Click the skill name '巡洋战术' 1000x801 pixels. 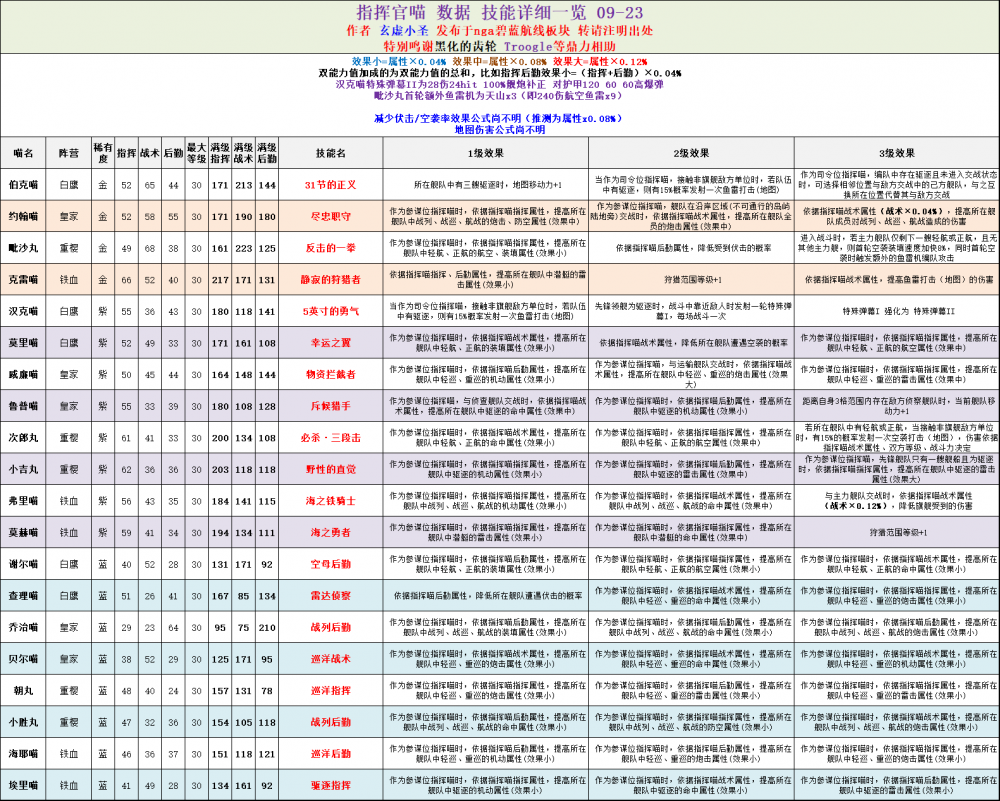[330, 659]
